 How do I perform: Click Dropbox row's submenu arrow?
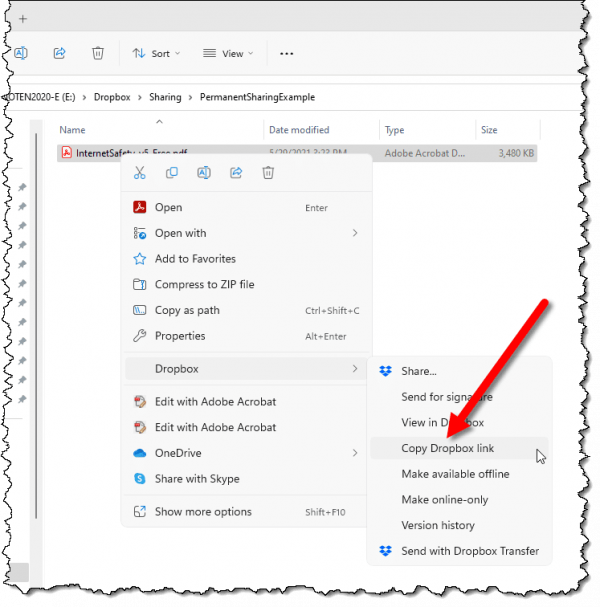[x=355, y=369]
